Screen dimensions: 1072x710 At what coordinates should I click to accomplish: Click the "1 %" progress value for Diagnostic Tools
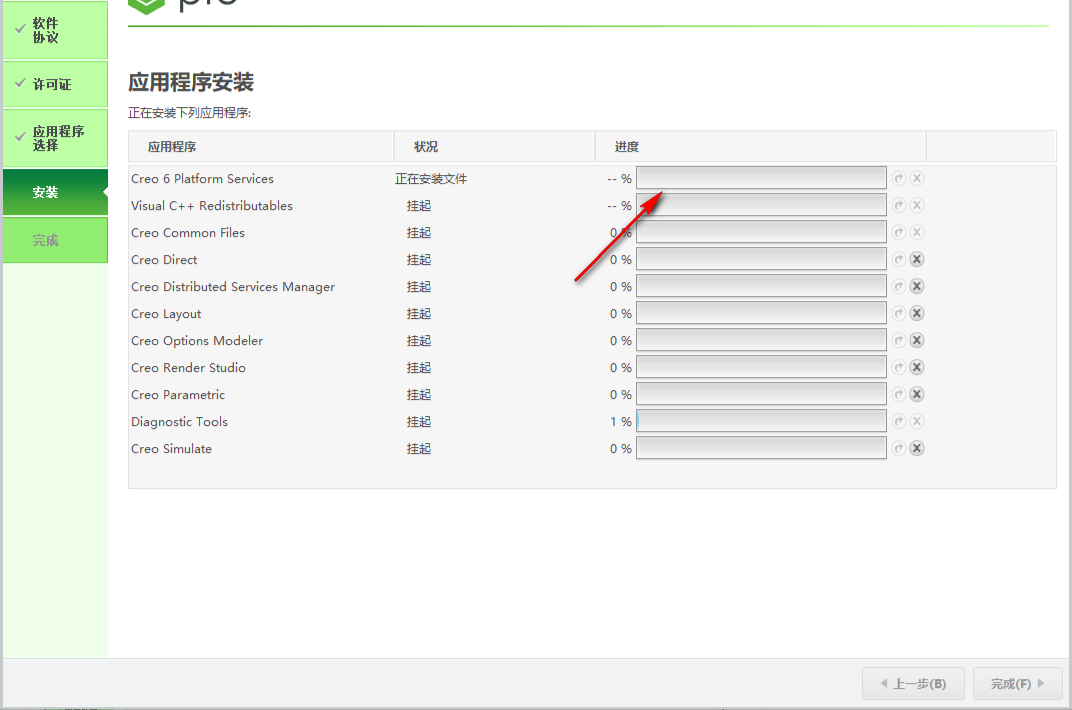pos(621,422)
